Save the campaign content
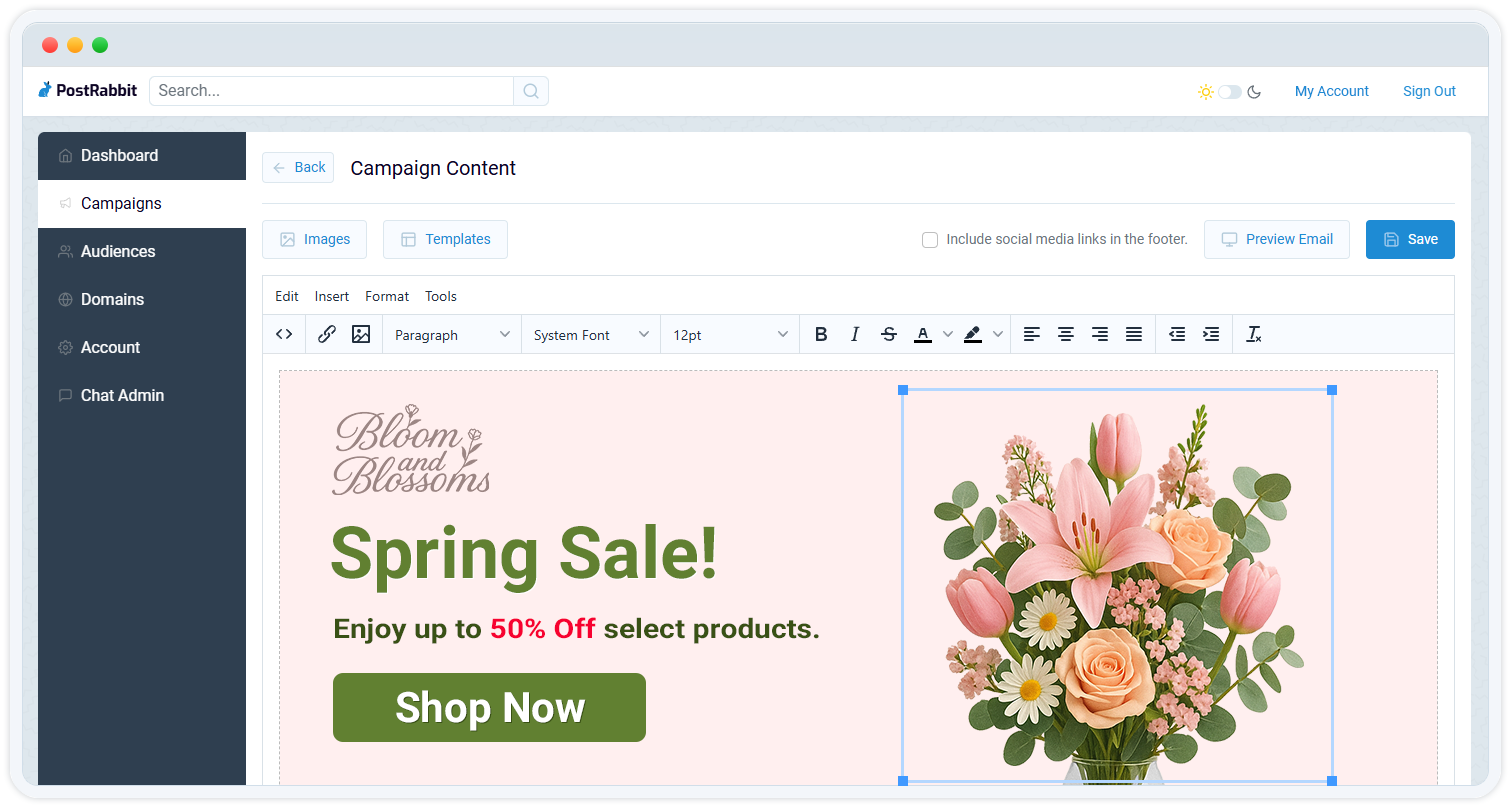Viewport: 1511px width, 808px height. (x=1410, y=239)
